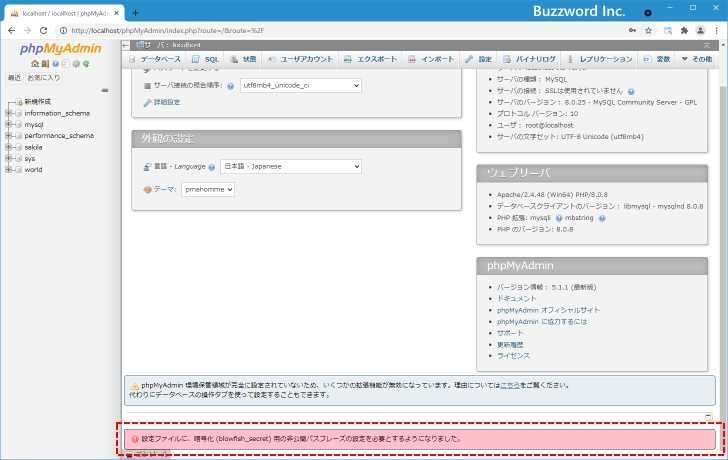Open the 設定 tab
This screenshot has width=728, height=460.
coord(478,59)
